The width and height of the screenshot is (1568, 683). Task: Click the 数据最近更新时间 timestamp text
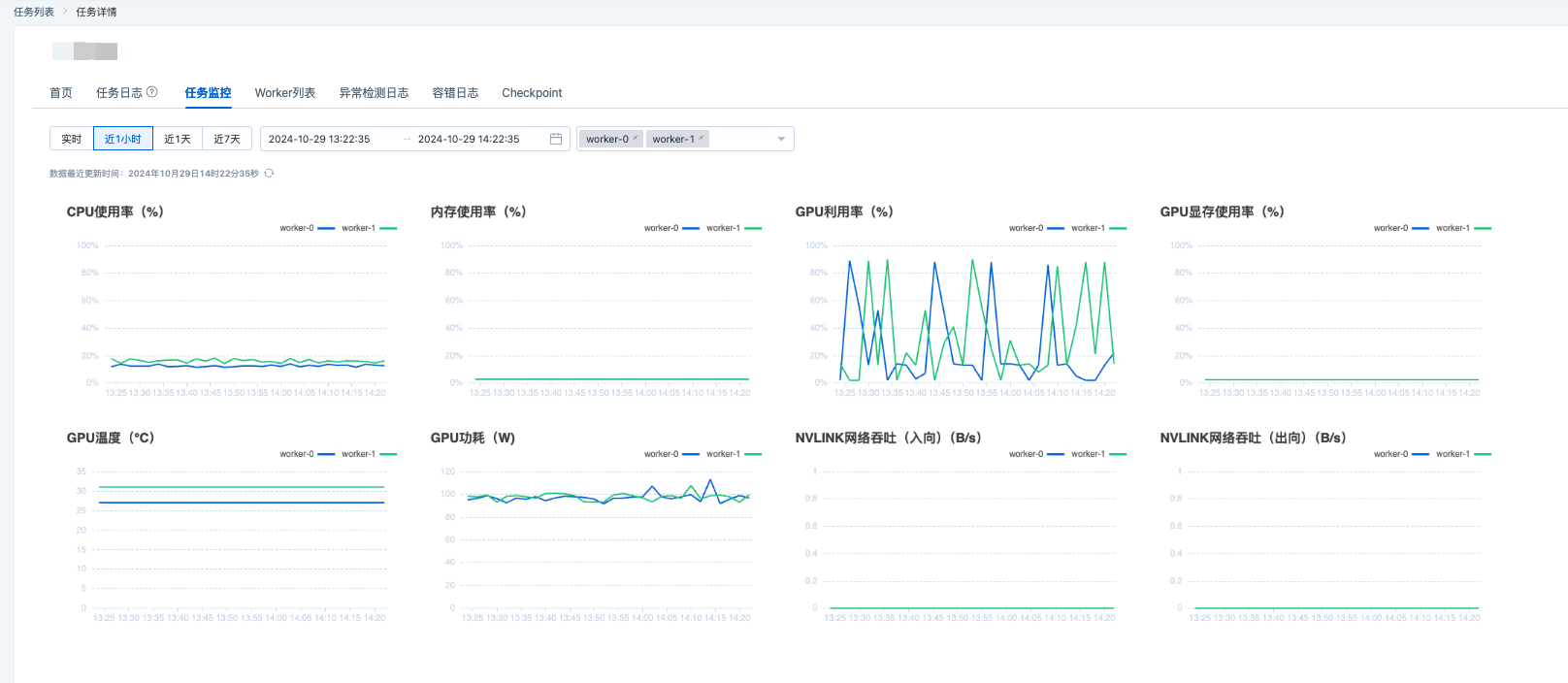point(154,174)
